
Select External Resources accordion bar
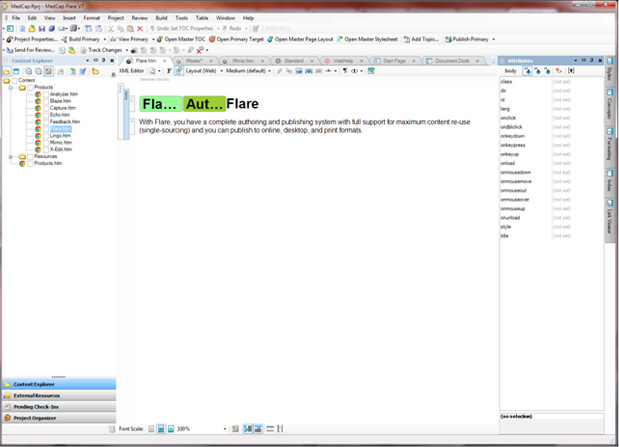[x=59, y=396]
